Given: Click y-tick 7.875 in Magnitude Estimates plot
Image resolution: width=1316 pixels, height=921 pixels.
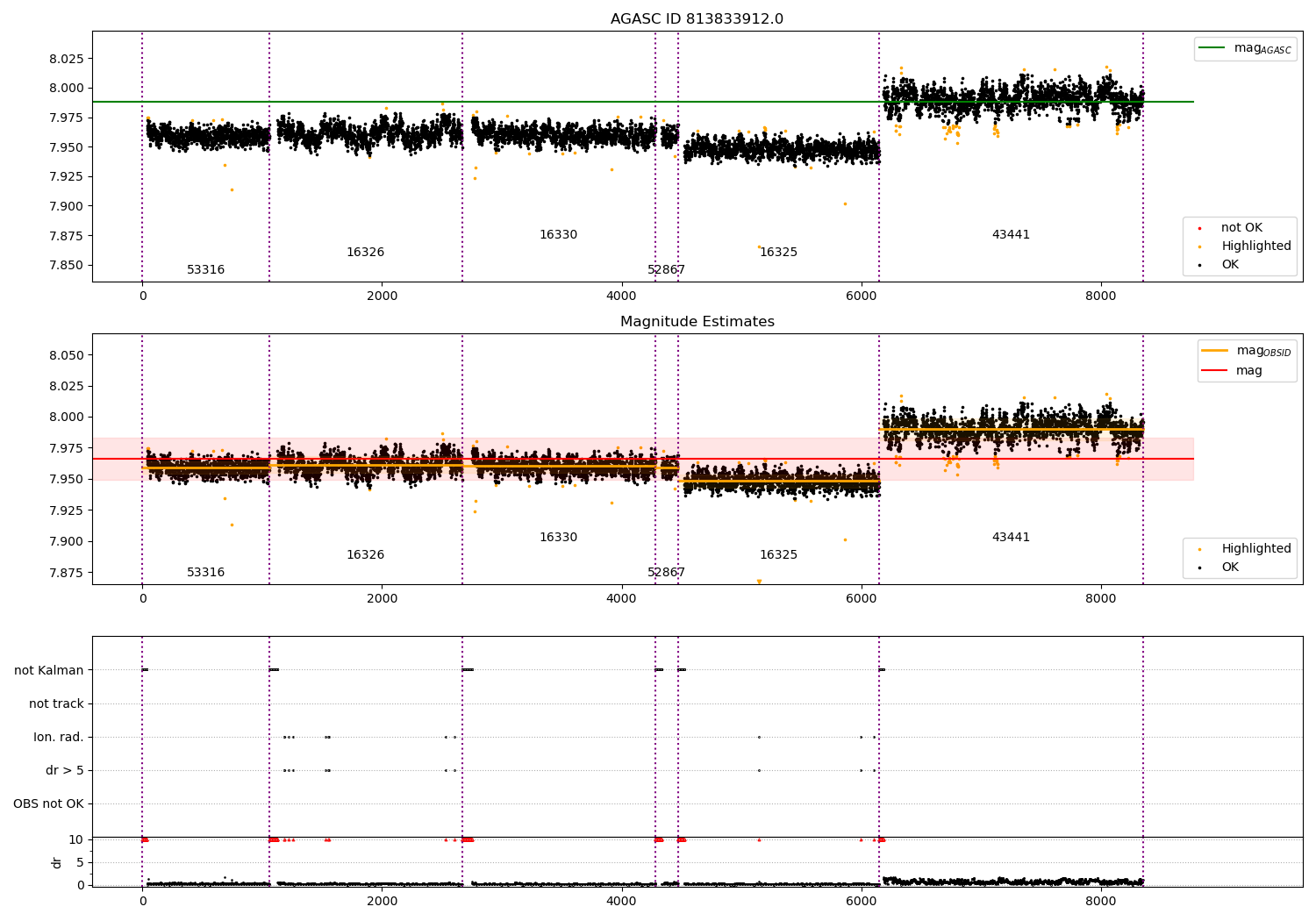Looking at the screenshot, I should coord(66,573).
